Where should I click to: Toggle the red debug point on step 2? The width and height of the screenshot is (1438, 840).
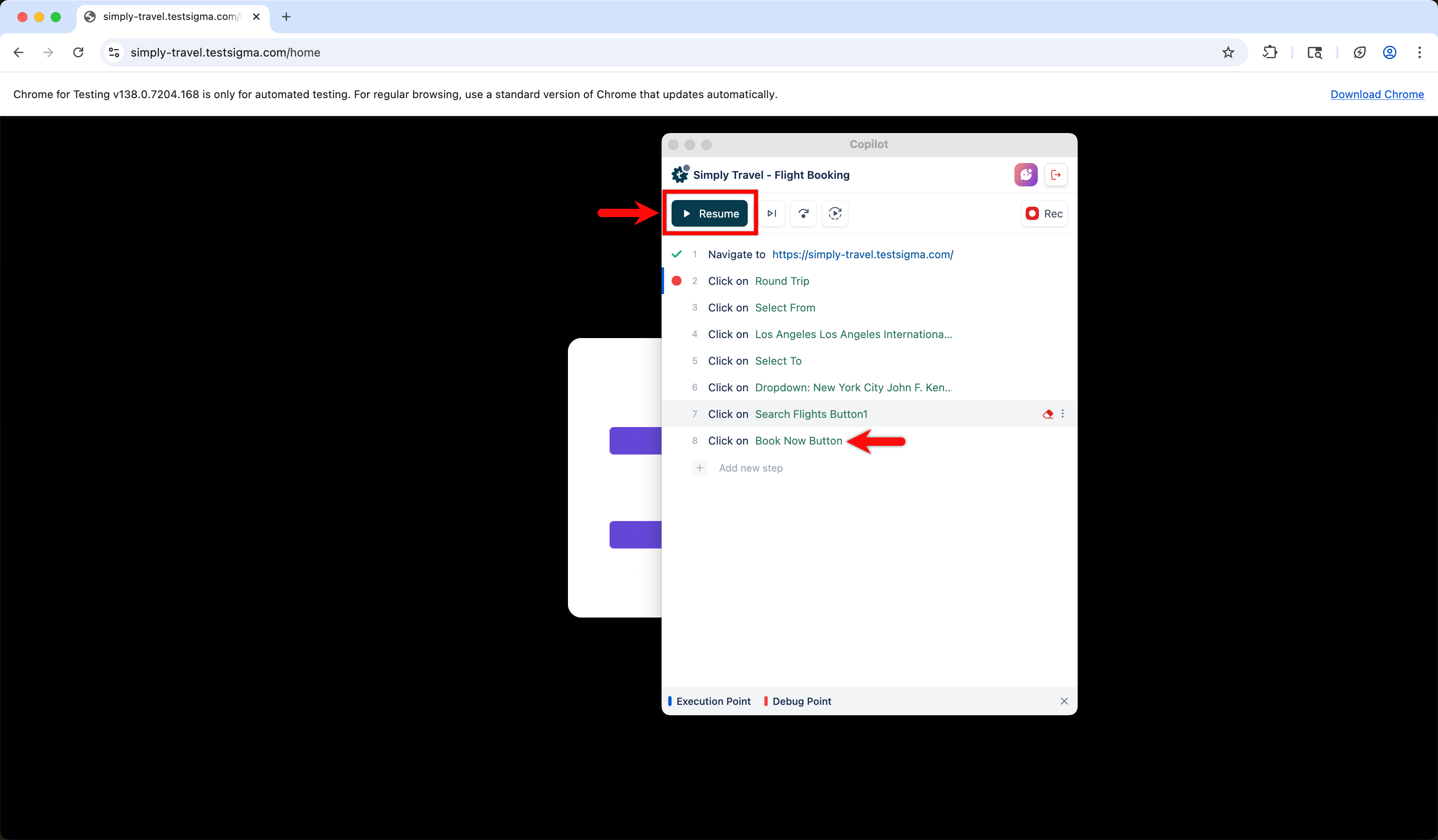[677, 281]
